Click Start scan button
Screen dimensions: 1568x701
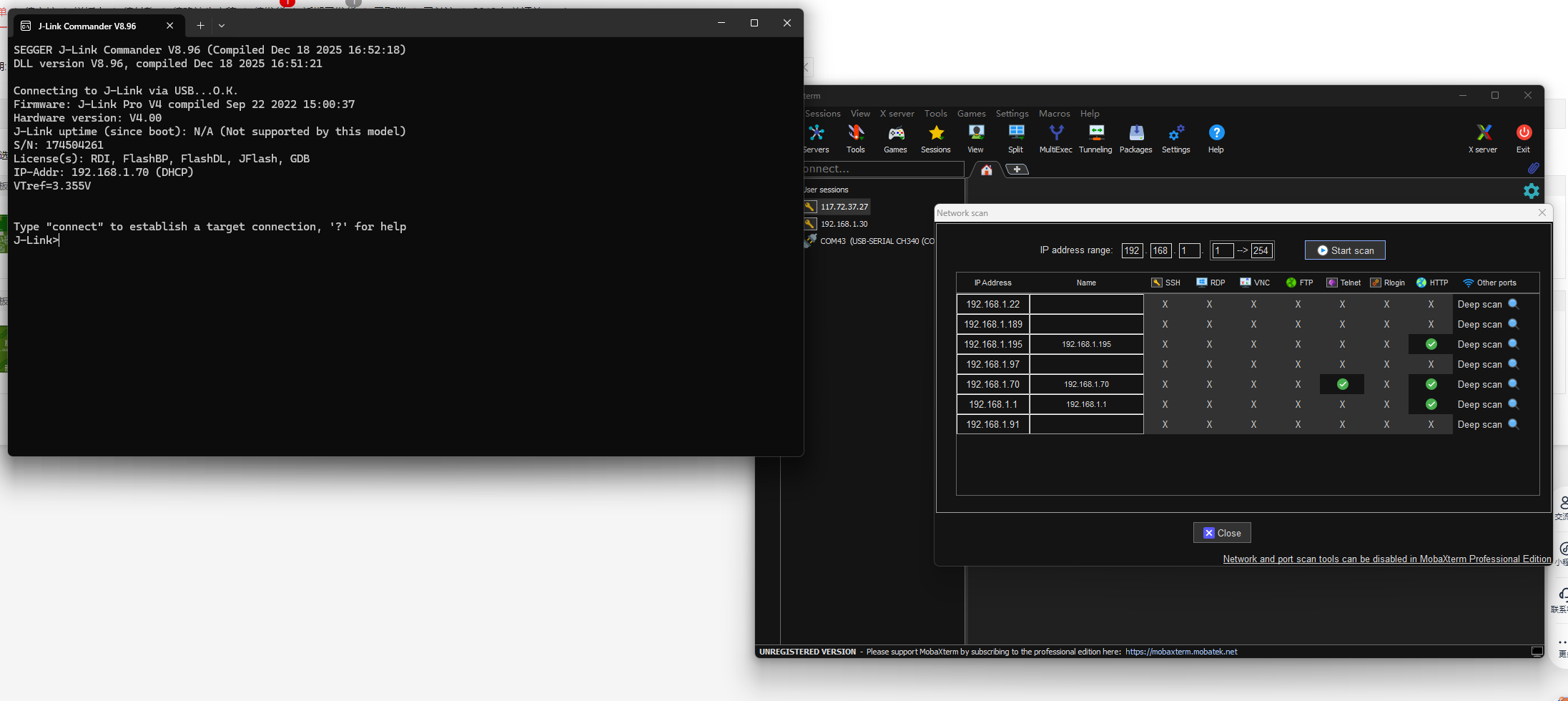(1345, 250)
